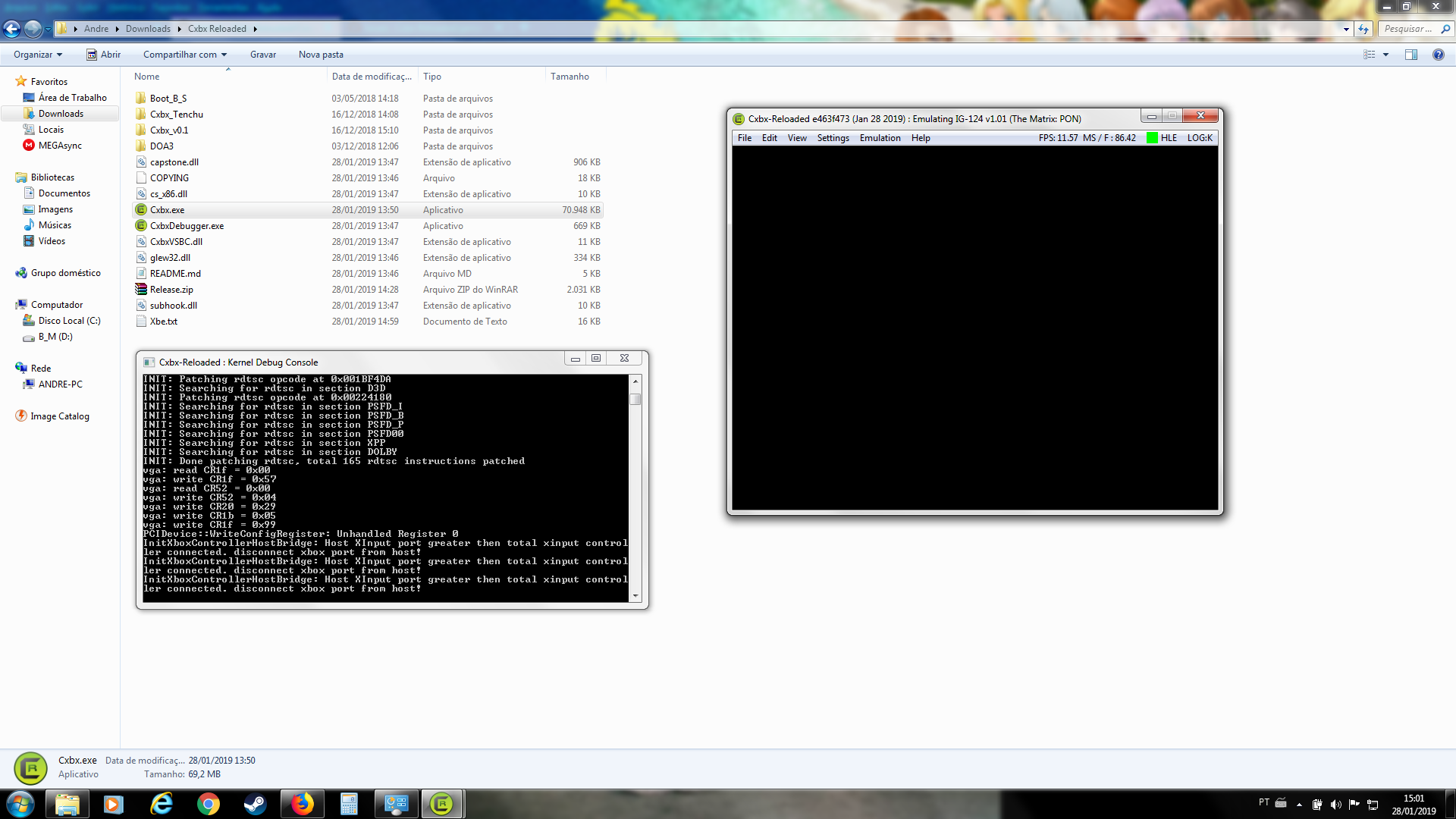Open the Documentos library
Screen dimensions: 1456x819
pos(57,193)
